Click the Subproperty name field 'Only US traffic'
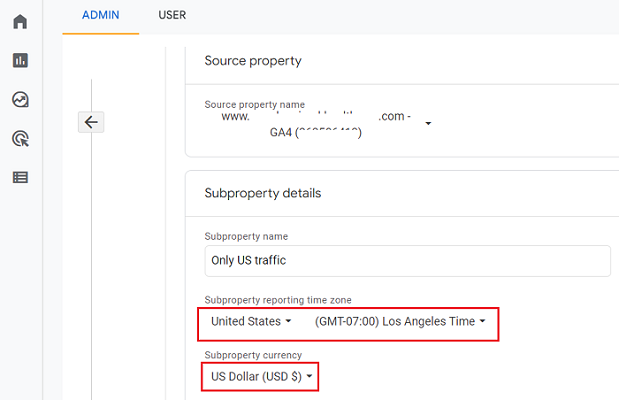The width and height of the screenshot is (619, 400). coord(407,261)
